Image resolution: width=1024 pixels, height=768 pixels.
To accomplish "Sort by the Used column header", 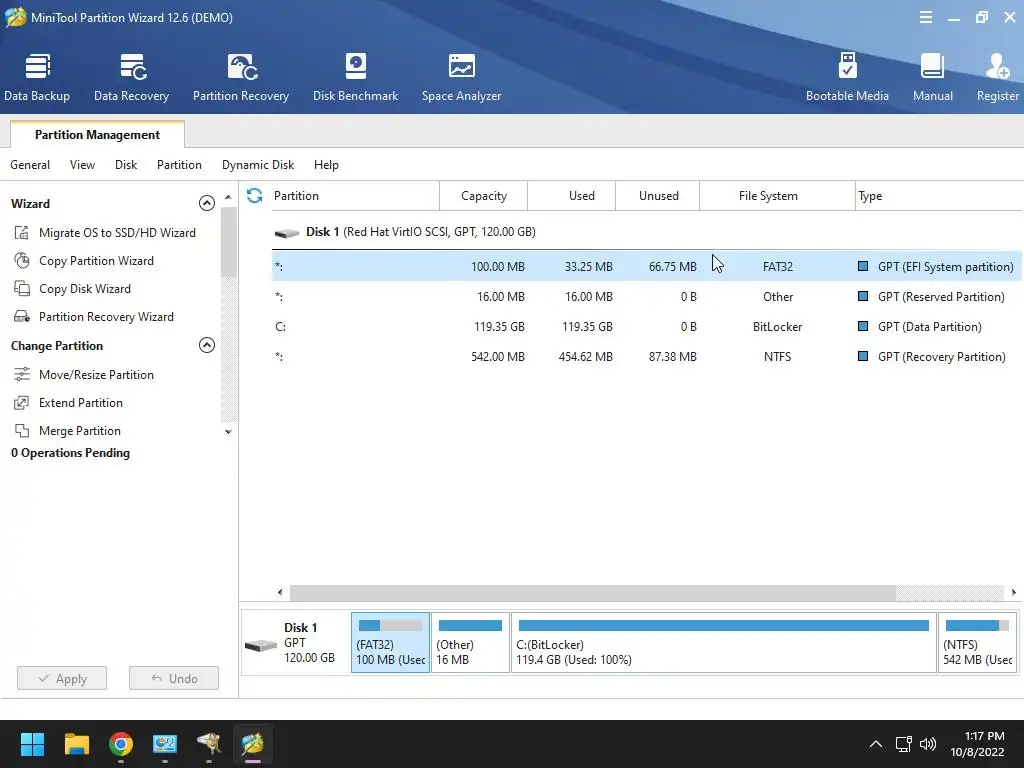I will click(x=571, y=196).
